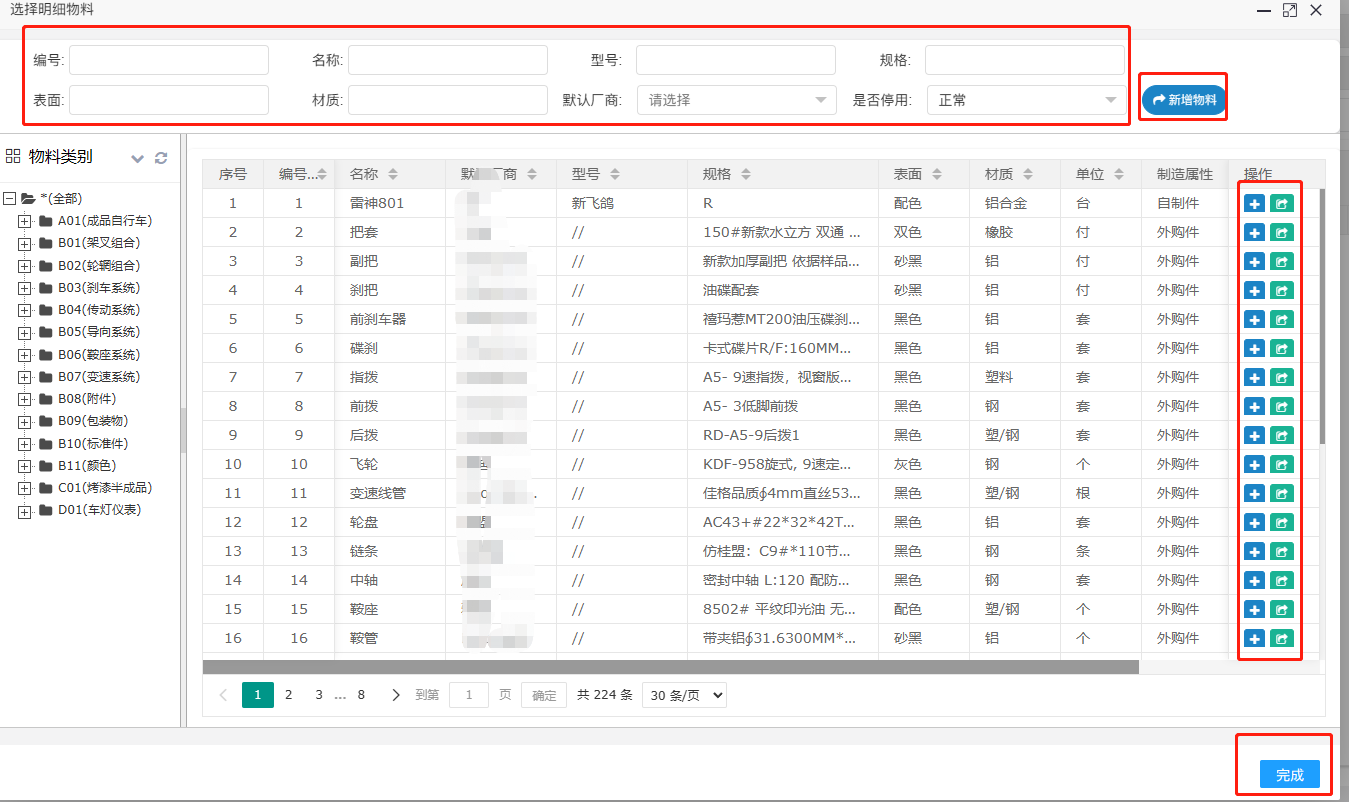Viewport: 1349px width, 802px height.
Task: Click the green share icon for 链条 row
Action: click(1281, 551)
